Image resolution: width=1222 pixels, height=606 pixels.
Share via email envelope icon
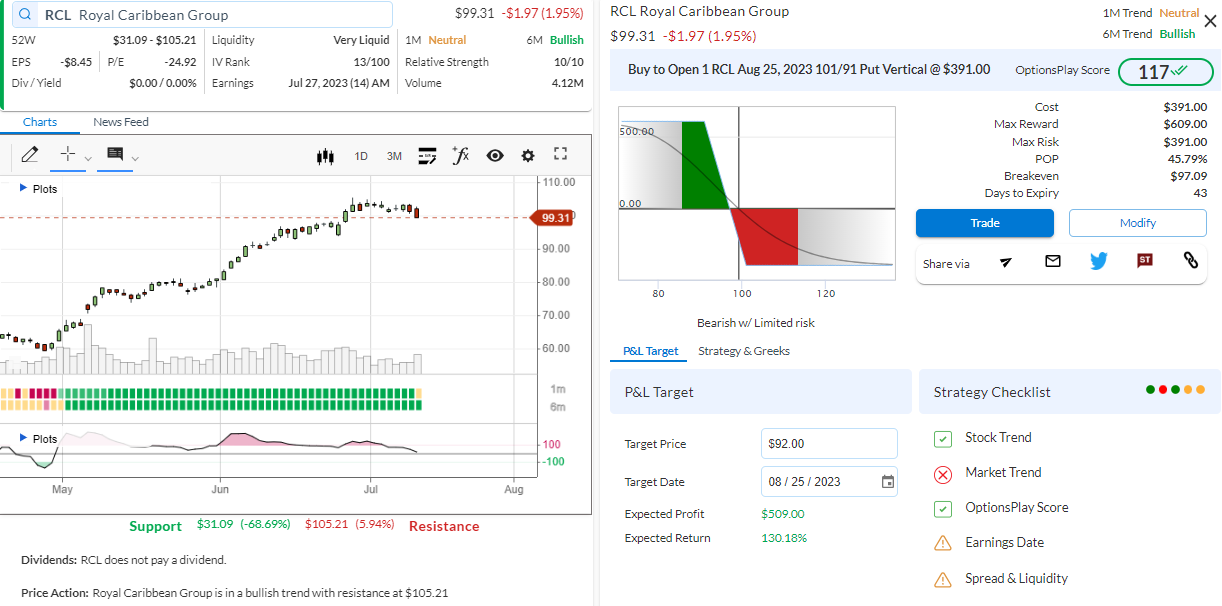coord(1052,261)
